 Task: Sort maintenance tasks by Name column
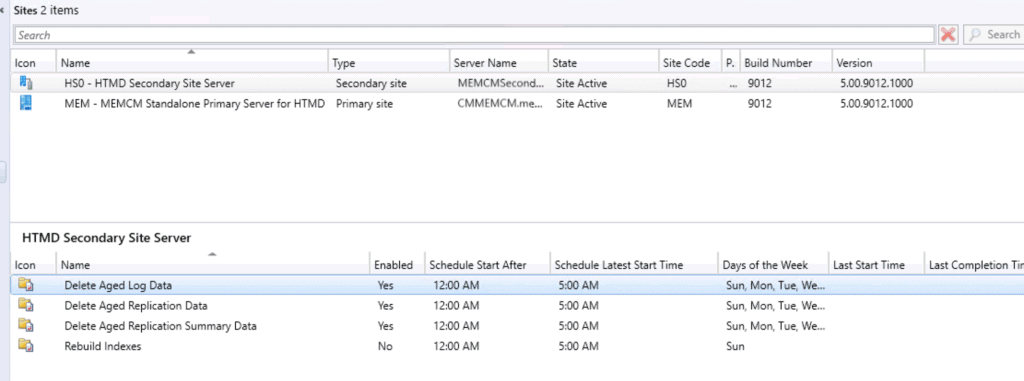[213, 265]
